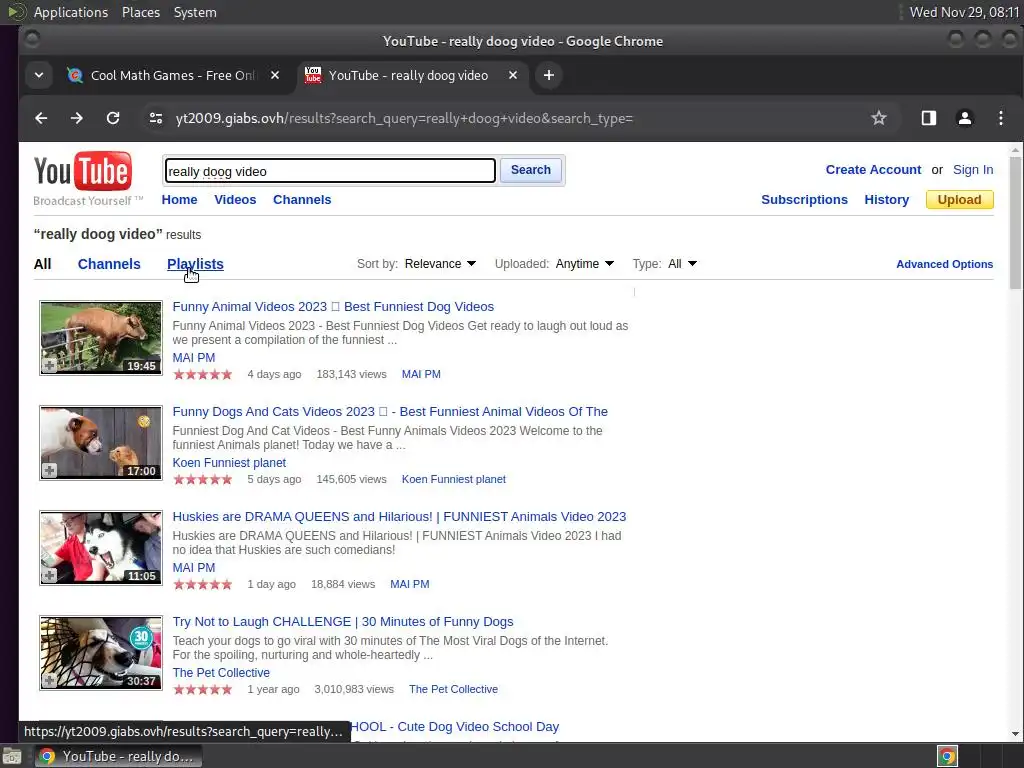Image resolution: width=1024 pixels, height=768 pixels.
Task: Click star rating of Funny Animal Videos 2023
Action: tap(202, 374)
